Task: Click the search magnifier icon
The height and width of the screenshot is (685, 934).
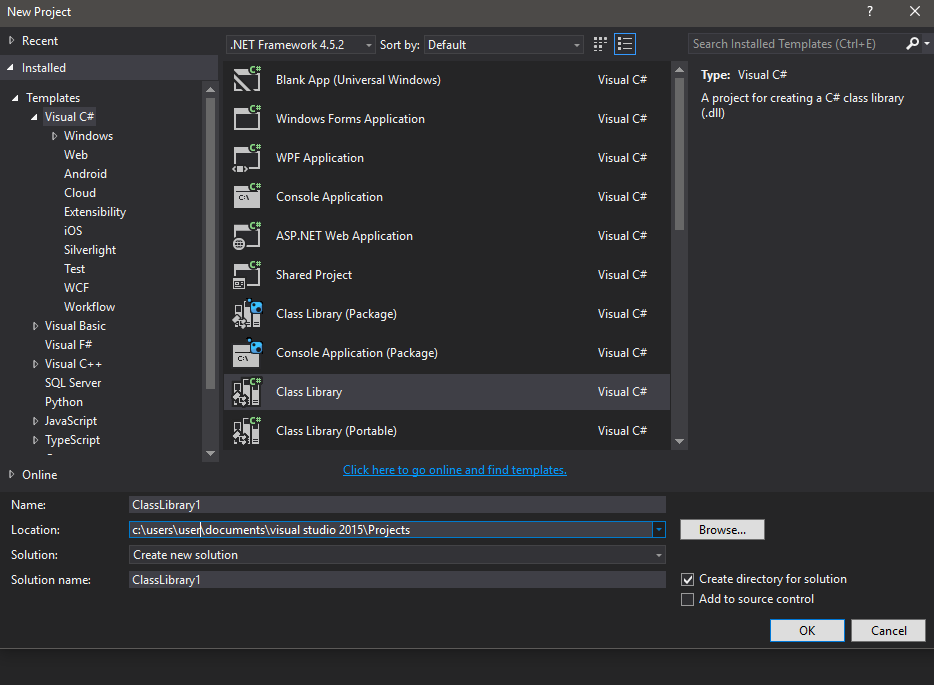Action: pos(913,43)
